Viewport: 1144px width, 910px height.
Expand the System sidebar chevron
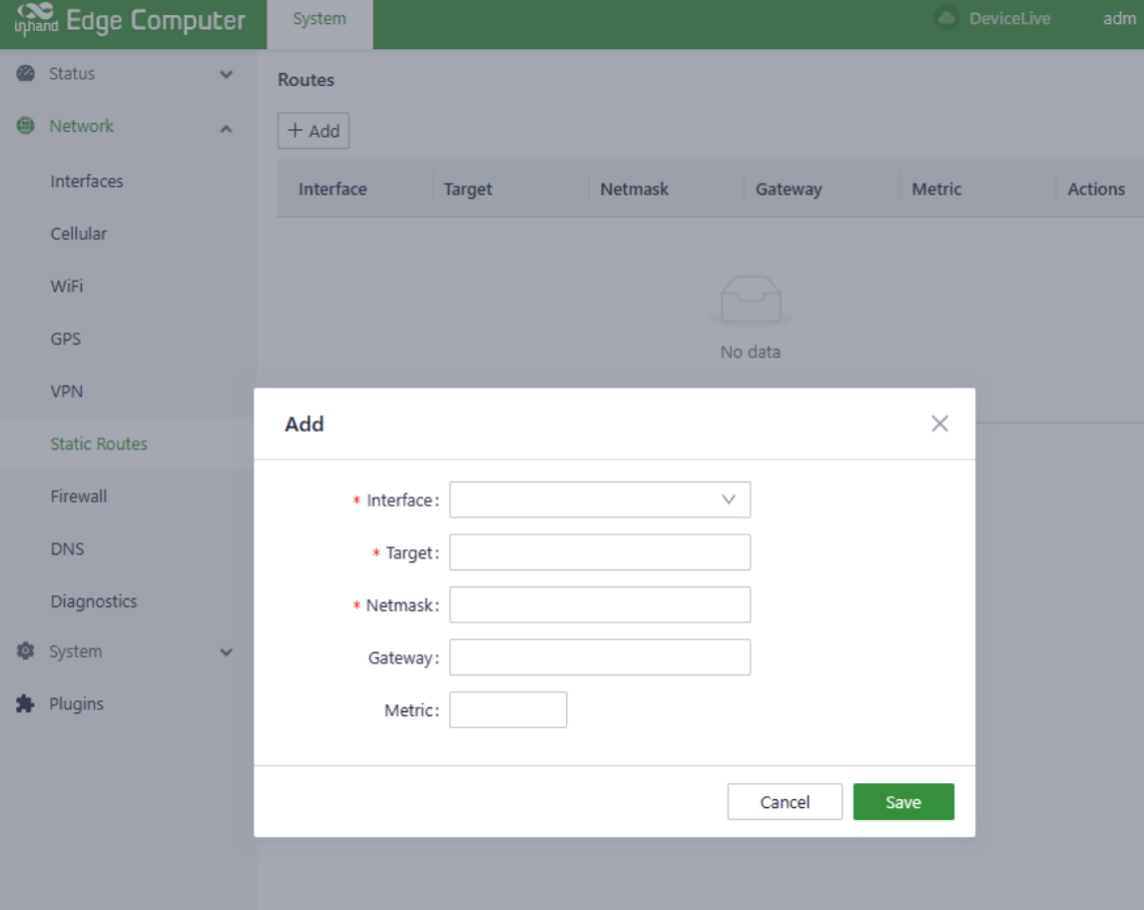pyautogui.click(x=226, y=653)
